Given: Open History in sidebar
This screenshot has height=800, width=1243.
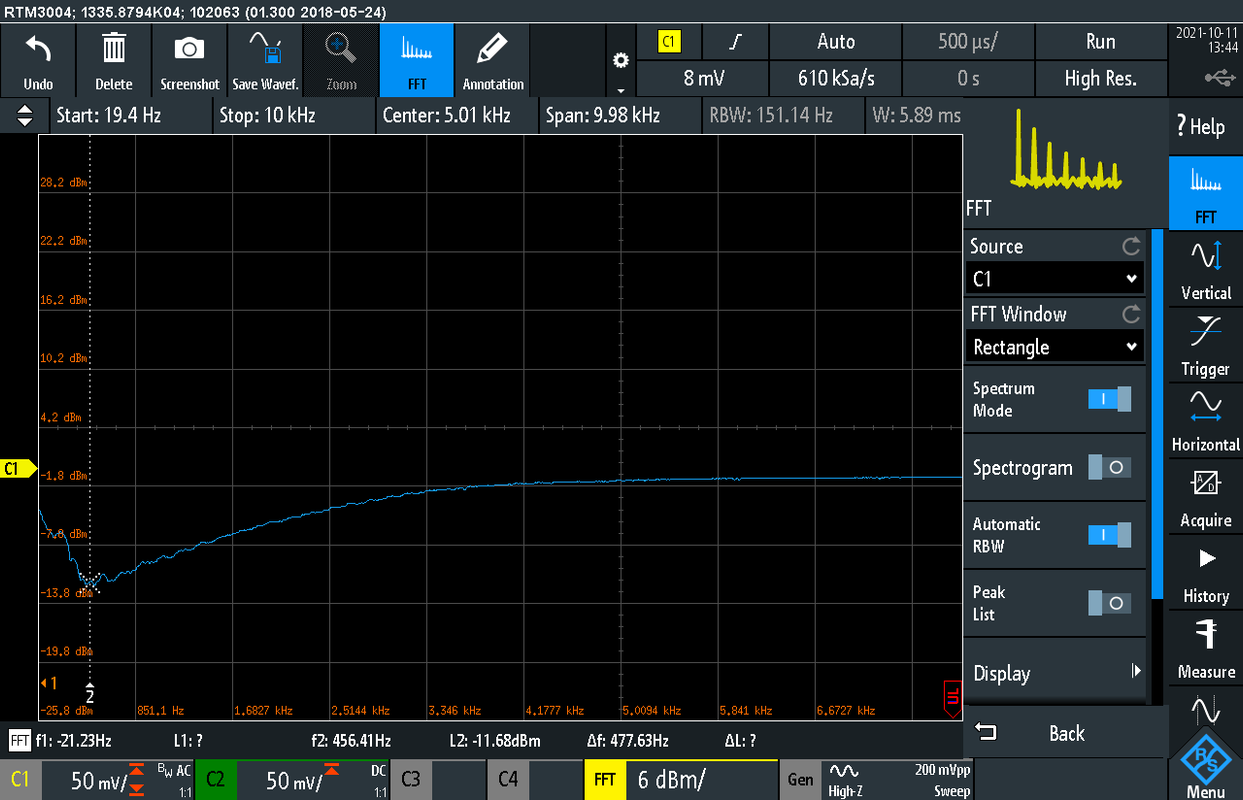Looking at the screenshot, I should coord(1205,574).
